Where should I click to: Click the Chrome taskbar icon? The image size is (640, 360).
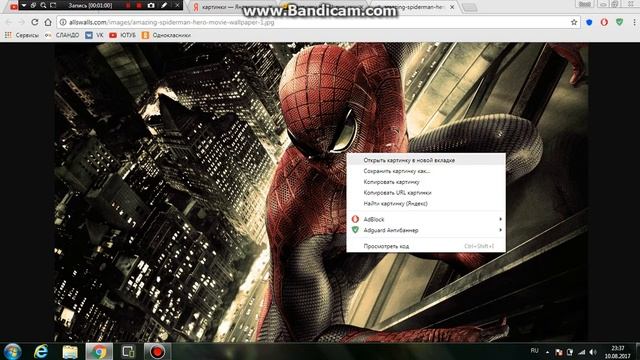coord(99,351)
